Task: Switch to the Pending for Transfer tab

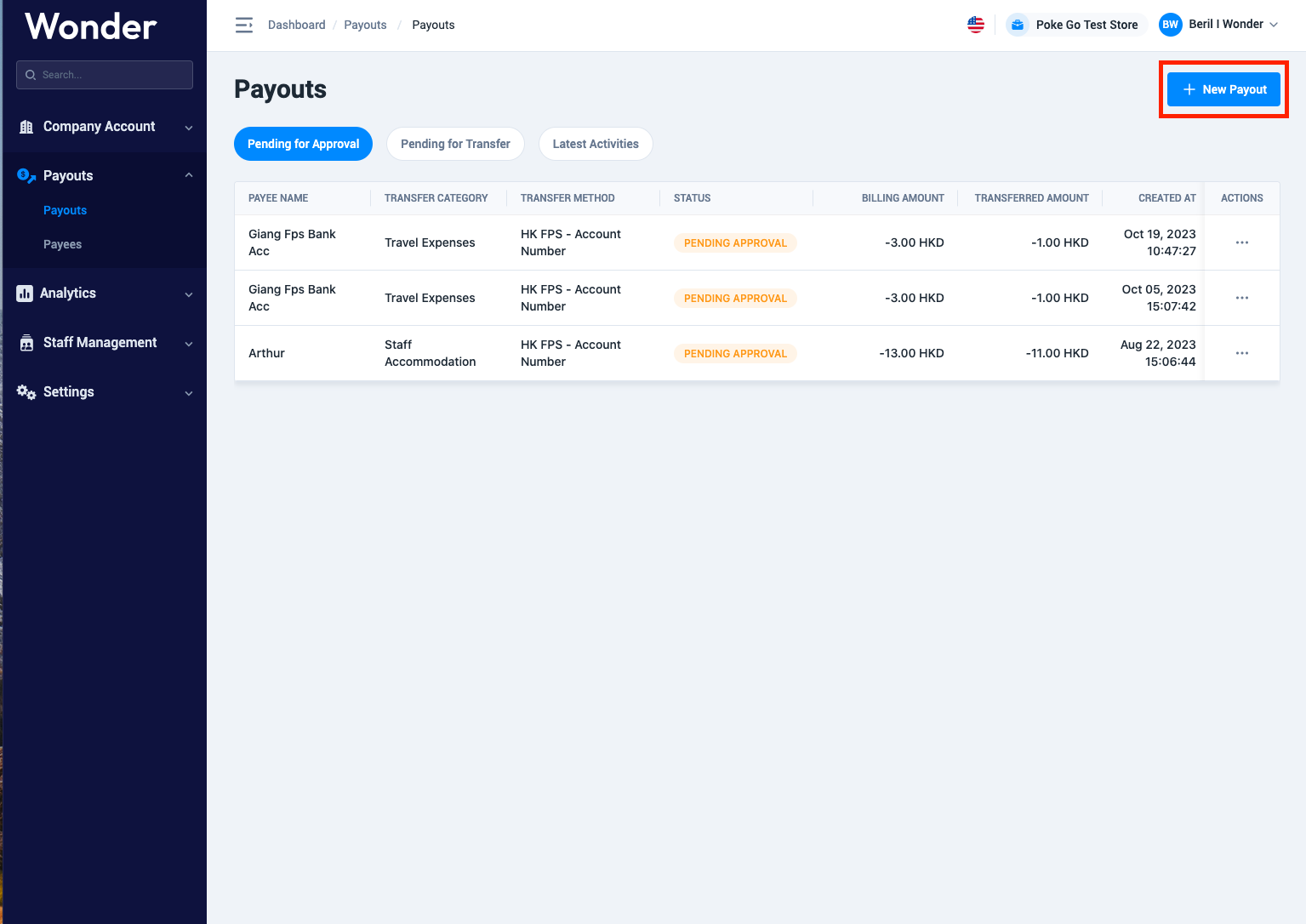Action: (x=455, y=144)
